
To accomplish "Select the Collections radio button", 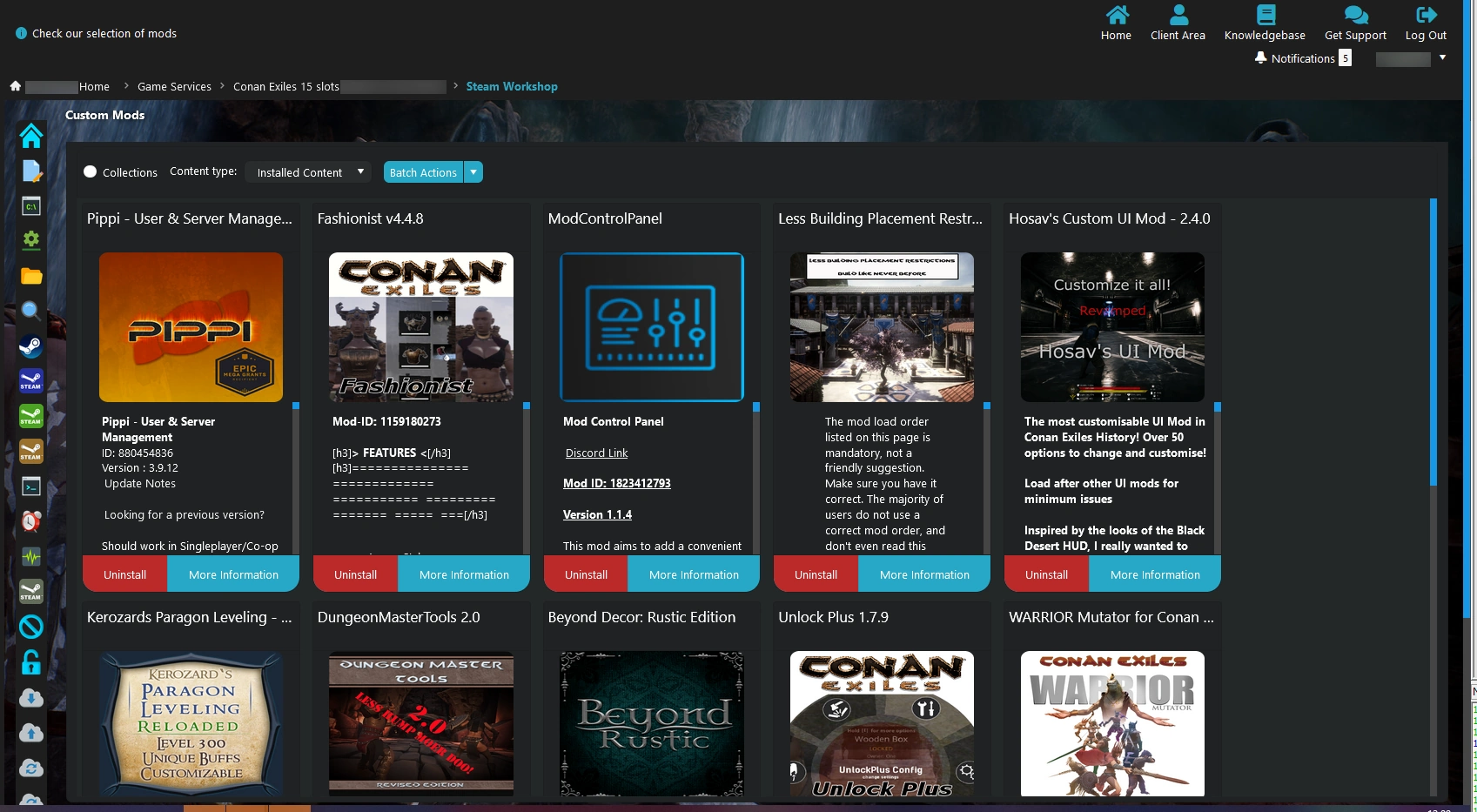I will pos(91,172).
